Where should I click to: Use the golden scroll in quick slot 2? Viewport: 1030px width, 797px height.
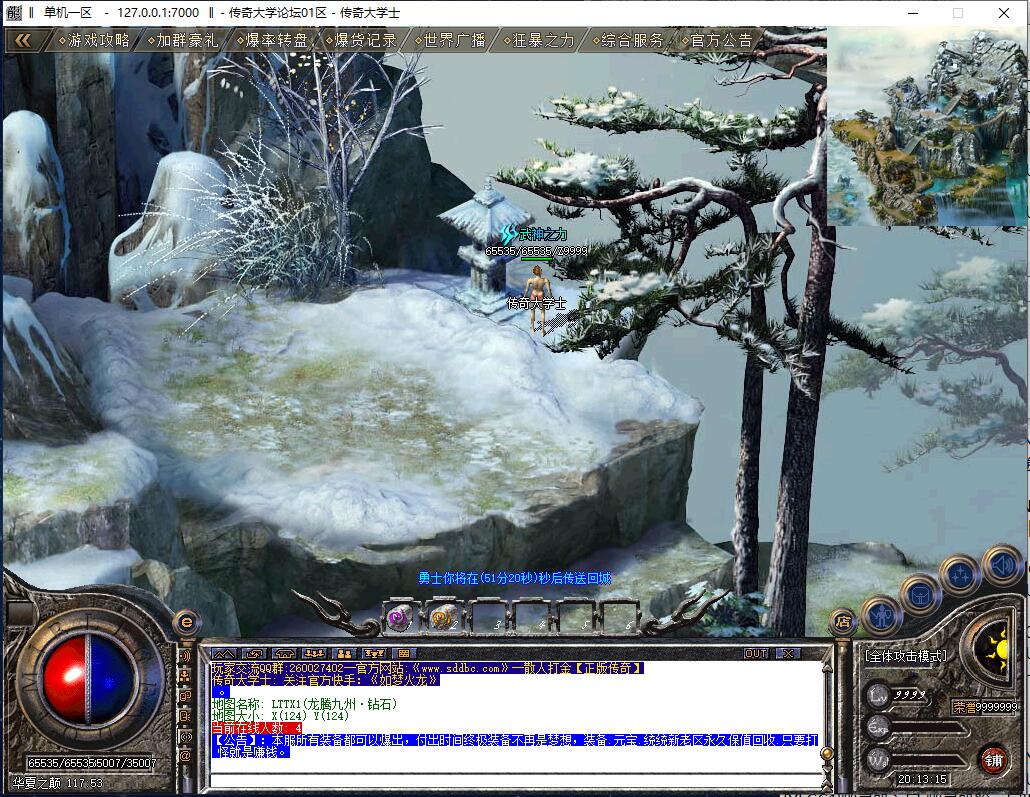pos(443,618)
